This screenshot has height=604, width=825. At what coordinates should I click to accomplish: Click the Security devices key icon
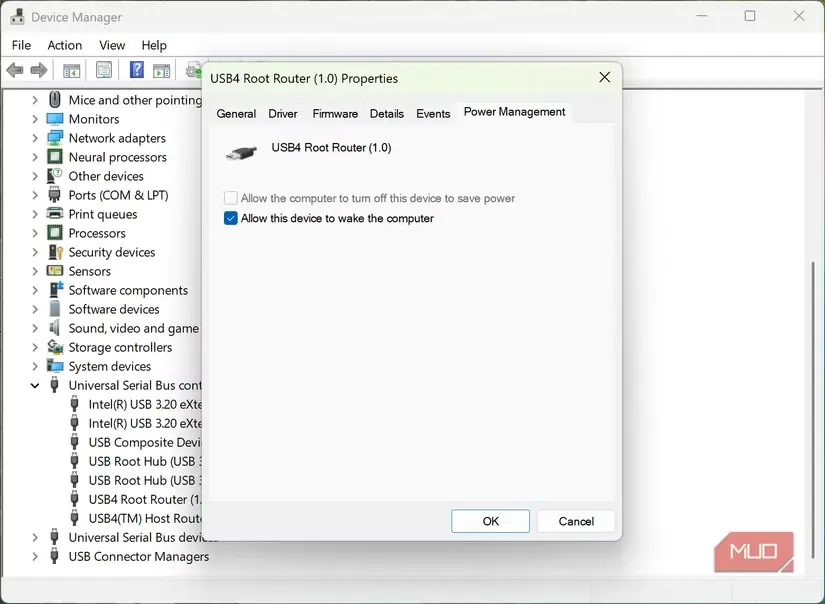point(55,252)
